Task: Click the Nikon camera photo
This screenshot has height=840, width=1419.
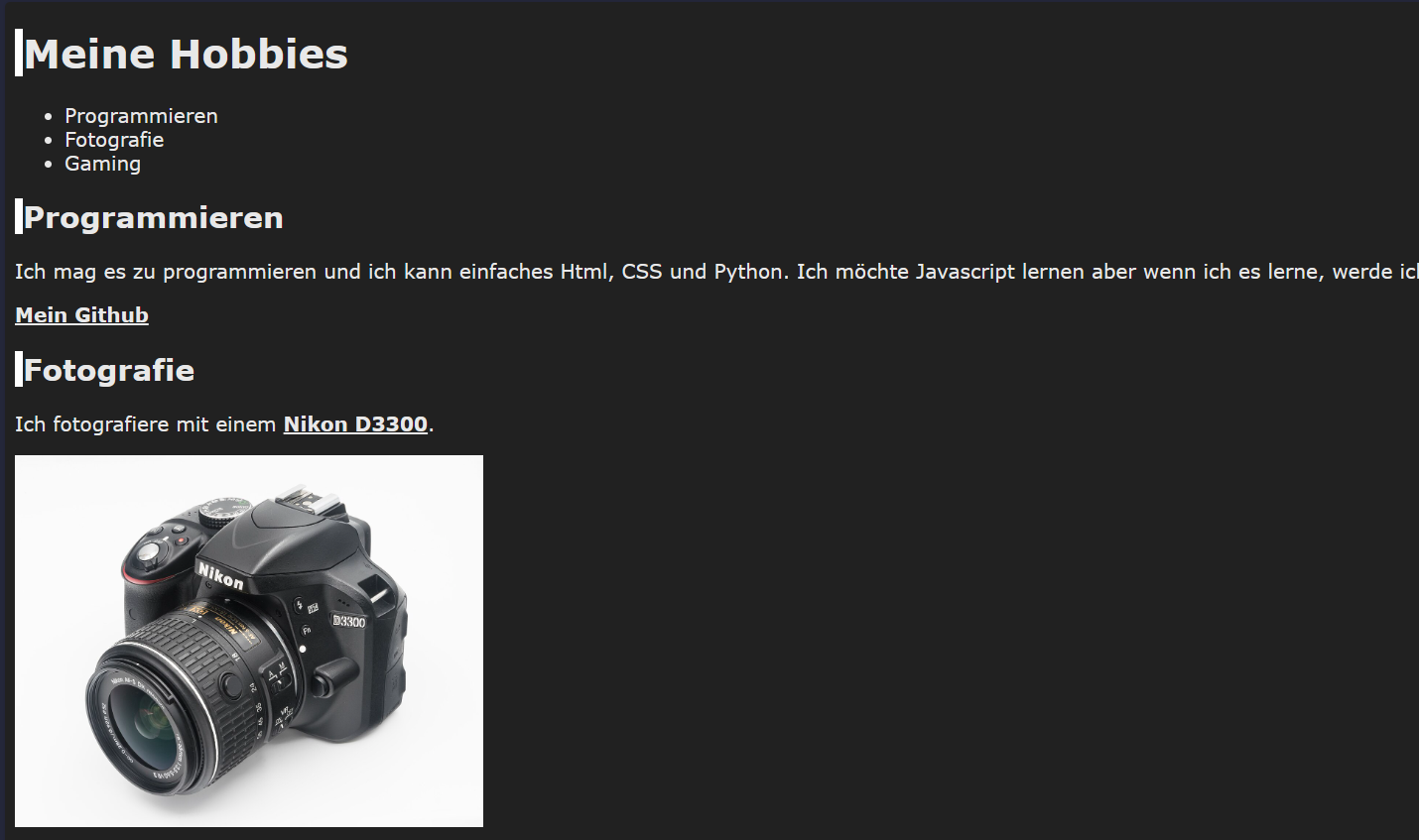Action: click(x=249, y=641)
